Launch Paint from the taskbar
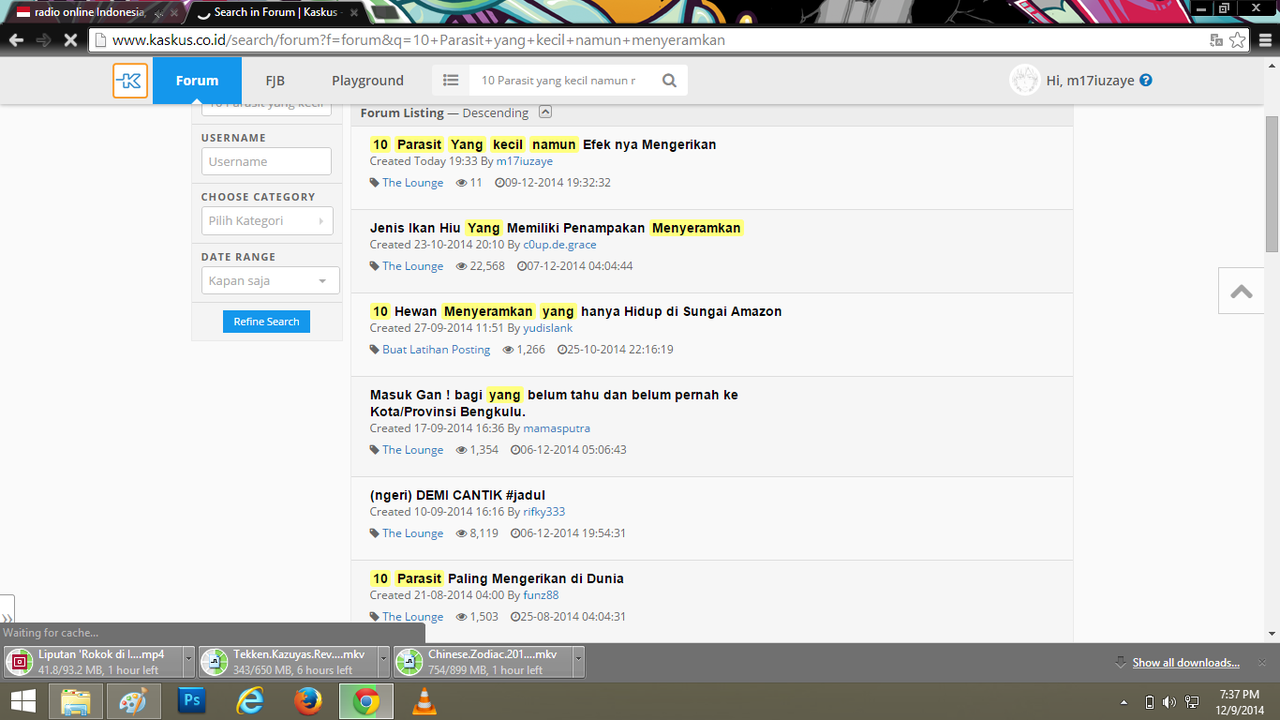 [133, 702]
